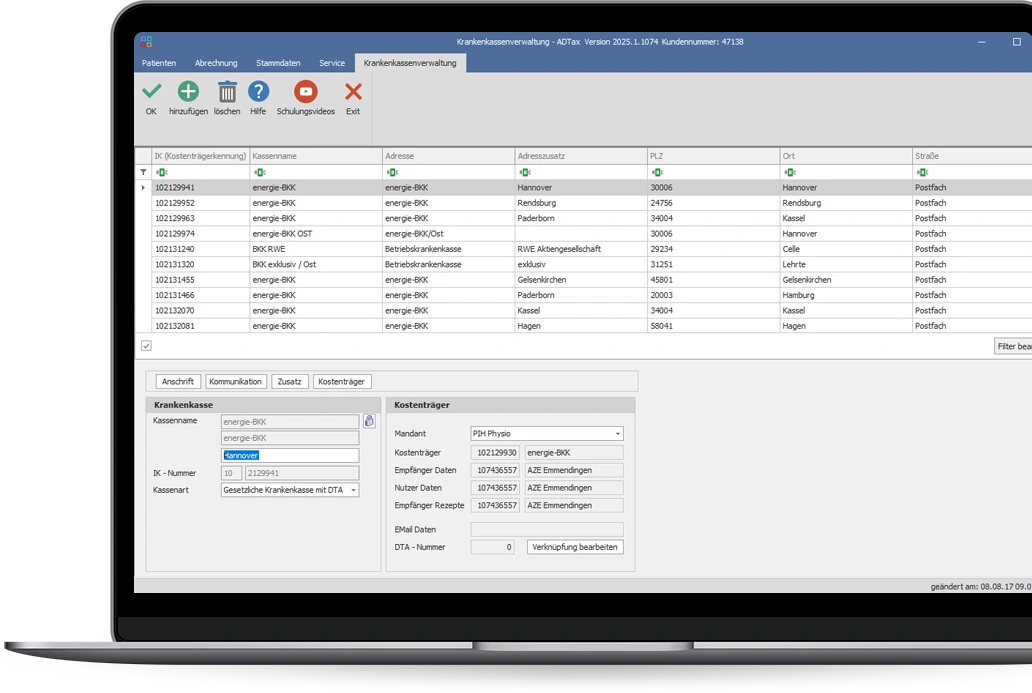Click the highlighted Hannover input field
Viewport: 1032px width, 693px height.
(x=289, y=455)
